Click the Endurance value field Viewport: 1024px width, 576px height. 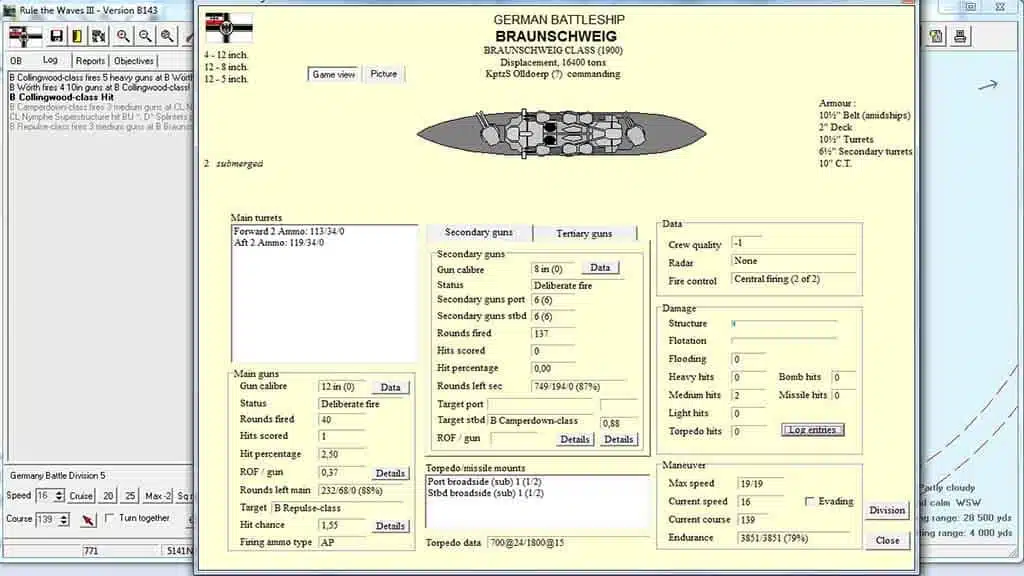pyautogui.click(x=794, y=539)
